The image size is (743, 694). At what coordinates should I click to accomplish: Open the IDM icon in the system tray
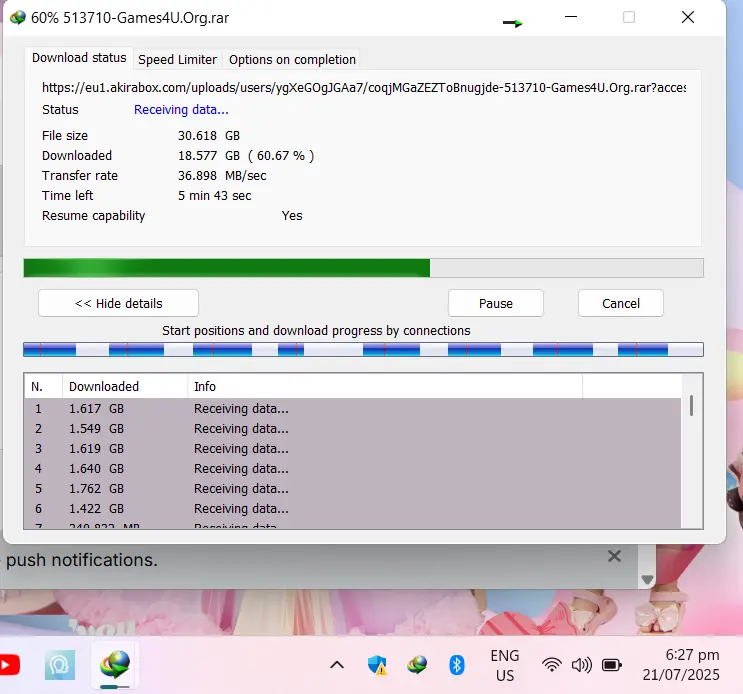click(417, 665)
